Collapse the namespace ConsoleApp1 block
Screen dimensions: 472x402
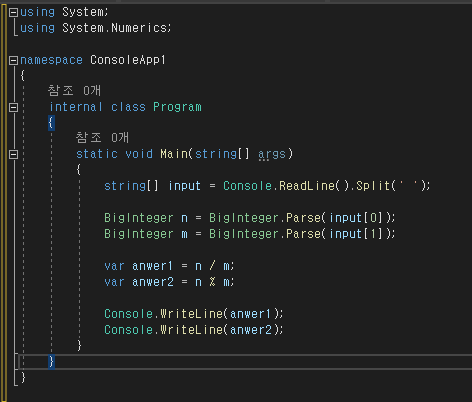(13, 60)
